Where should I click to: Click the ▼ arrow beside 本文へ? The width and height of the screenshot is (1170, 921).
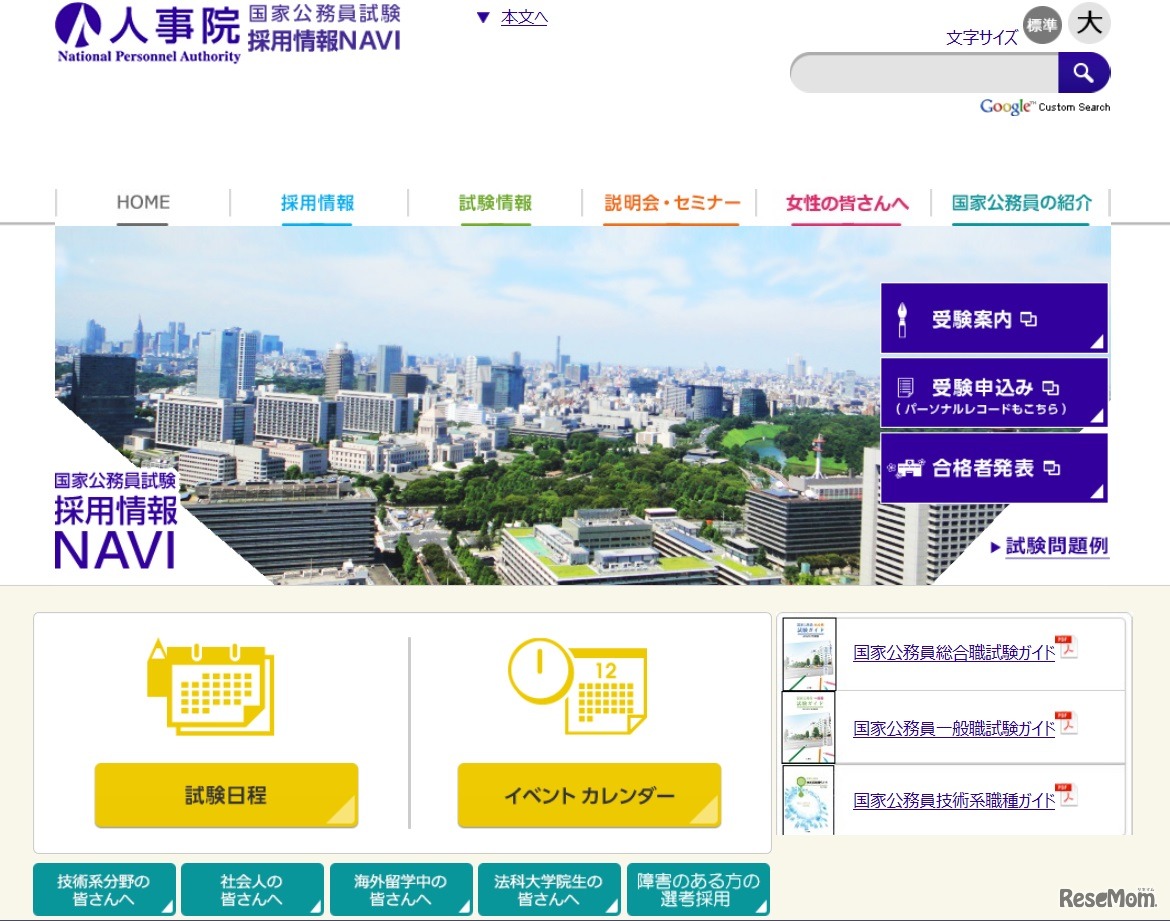coord(484,17)
